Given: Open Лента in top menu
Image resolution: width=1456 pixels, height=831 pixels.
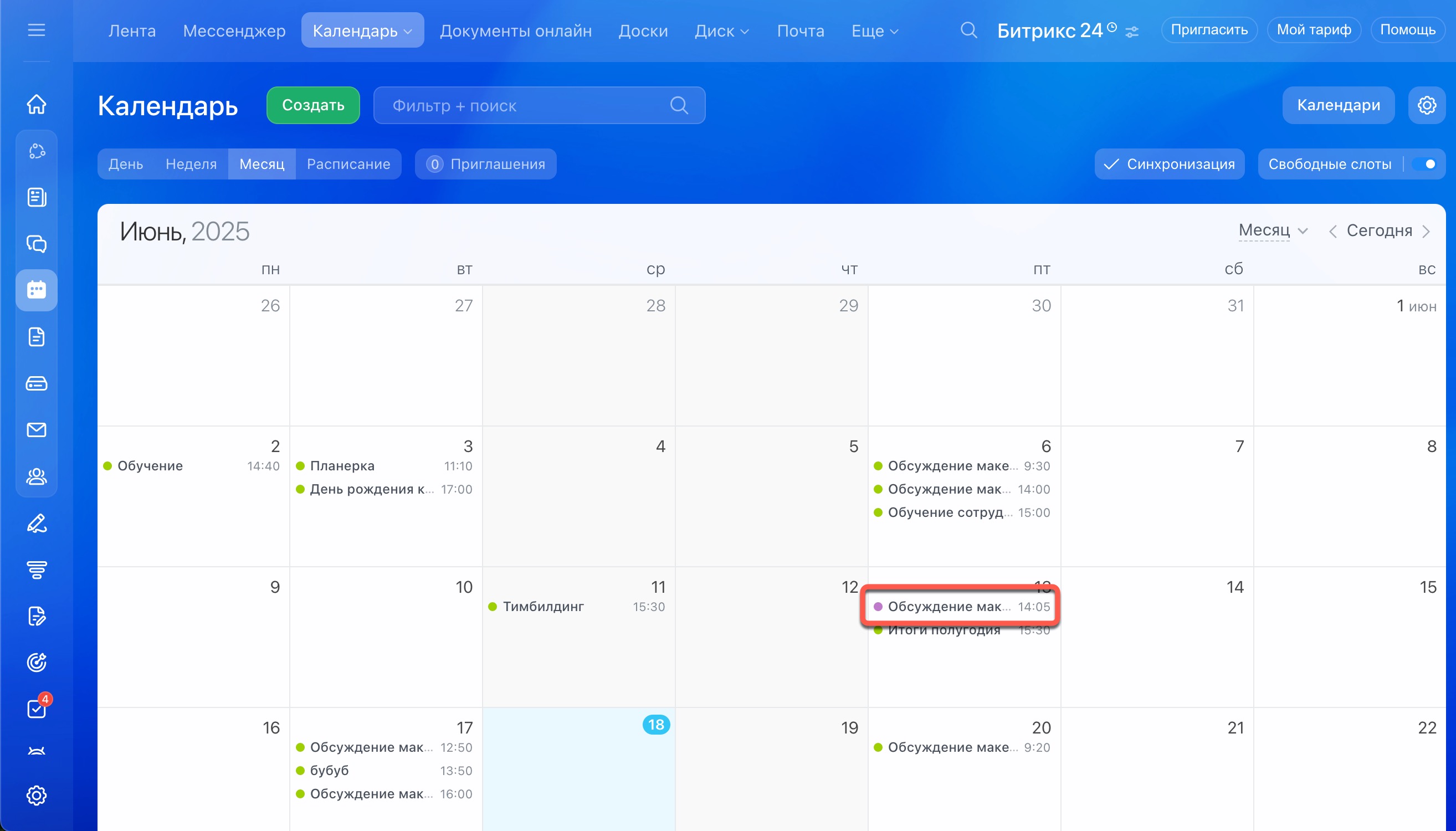Looking at the screenshot, I should (132, 30).
